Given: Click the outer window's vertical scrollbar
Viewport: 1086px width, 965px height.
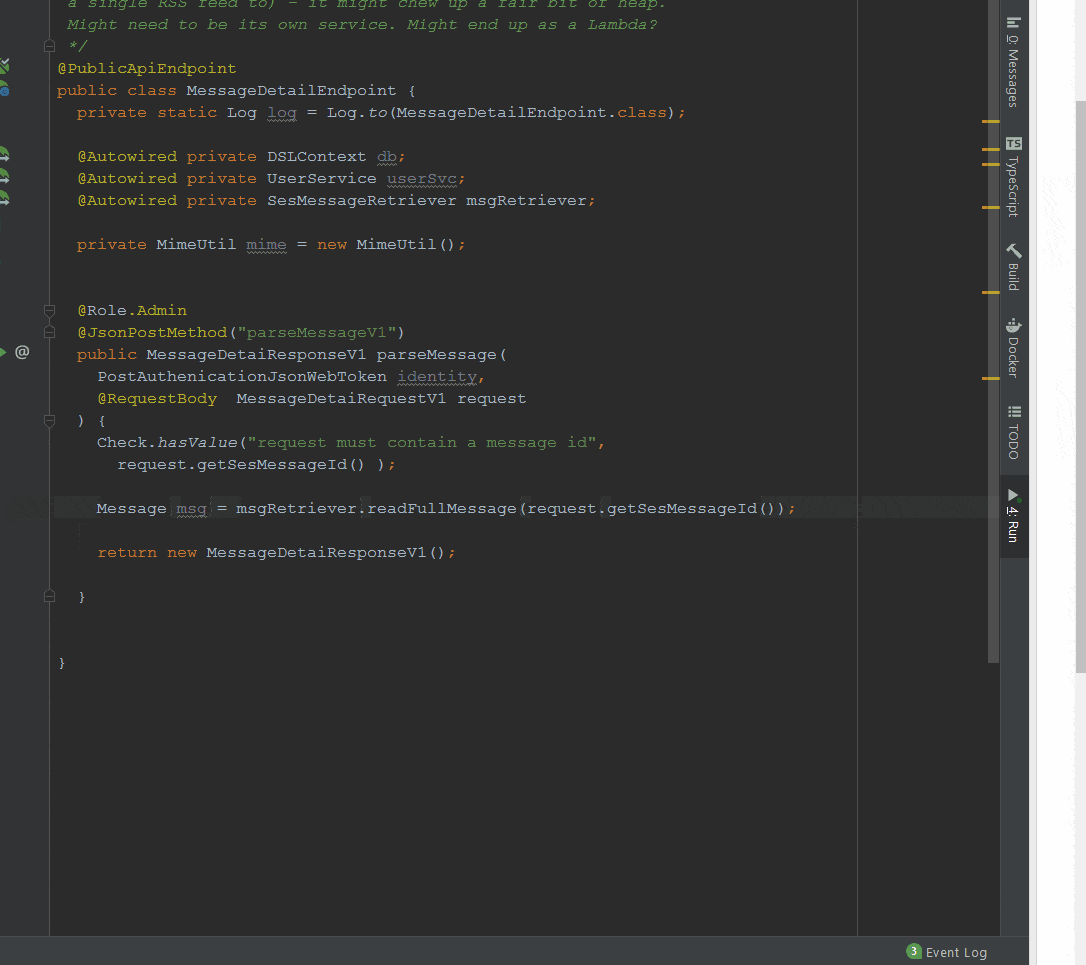Looking at the screenshot, I should pos(1080,387).
